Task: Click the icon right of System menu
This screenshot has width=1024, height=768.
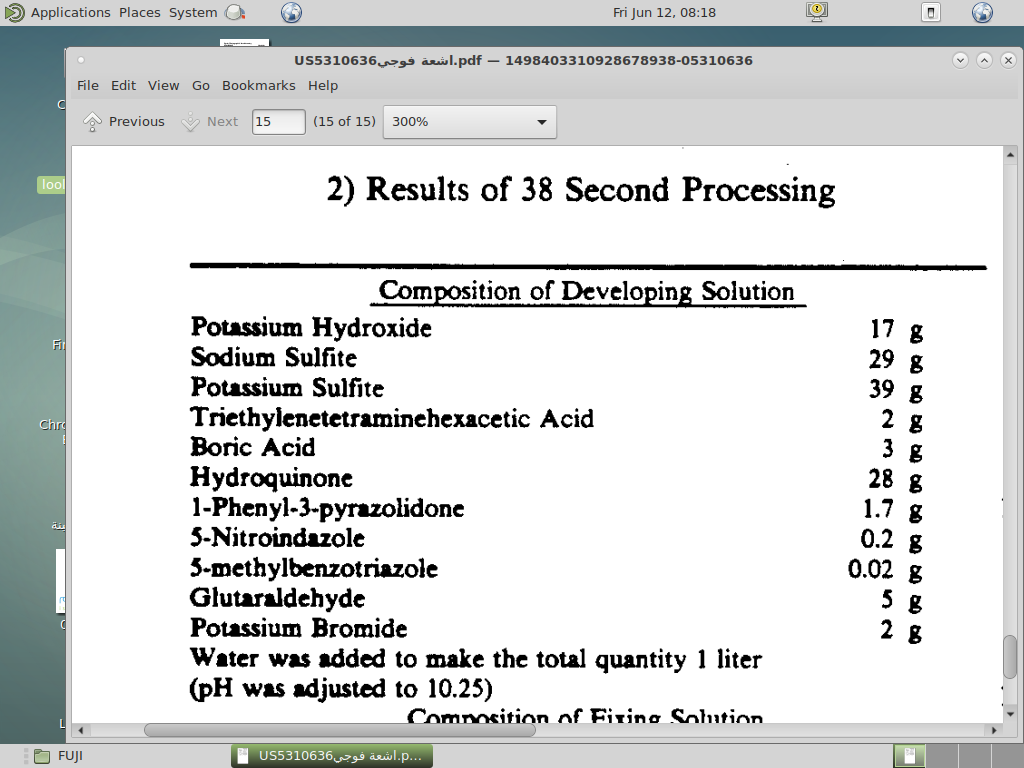Action: pos(235,12)
